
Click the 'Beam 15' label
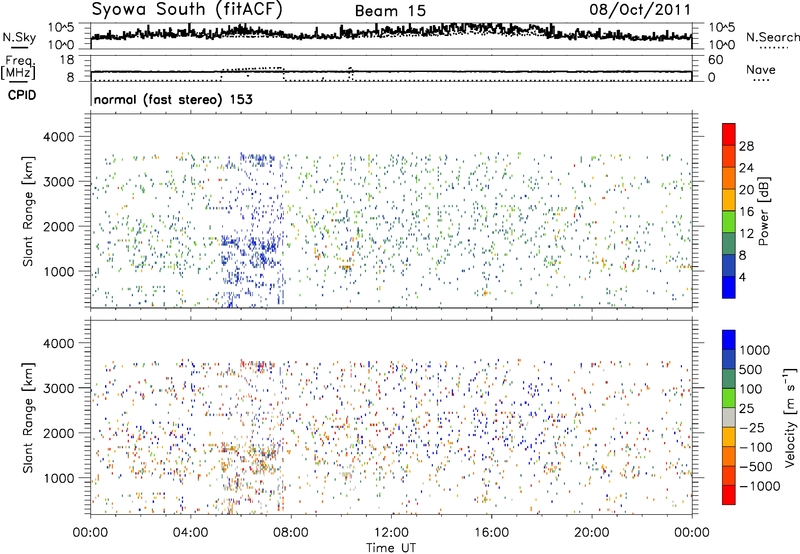point(390,11)
